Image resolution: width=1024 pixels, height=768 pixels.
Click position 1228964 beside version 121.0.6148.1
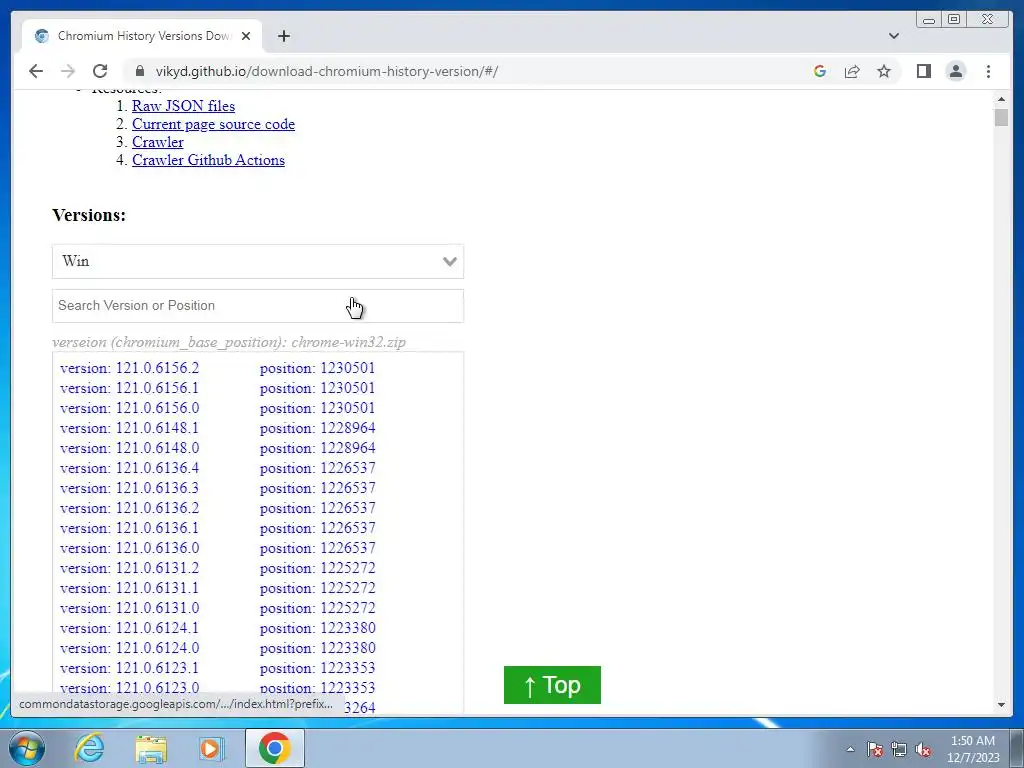[317, 428]
